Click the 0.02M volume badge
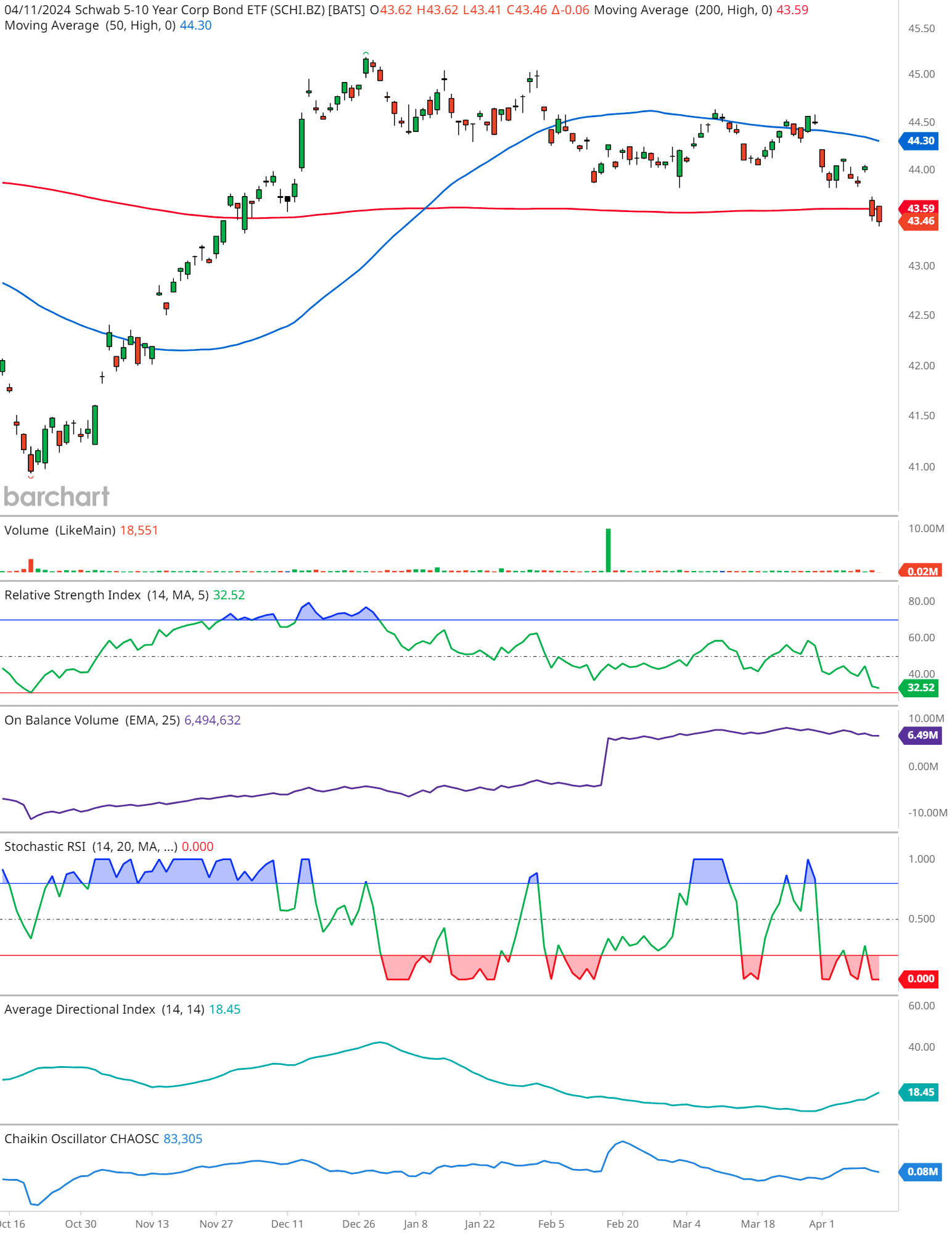Image resolution: width=952 pixels, height=1235 pixels. click(919, 572)
